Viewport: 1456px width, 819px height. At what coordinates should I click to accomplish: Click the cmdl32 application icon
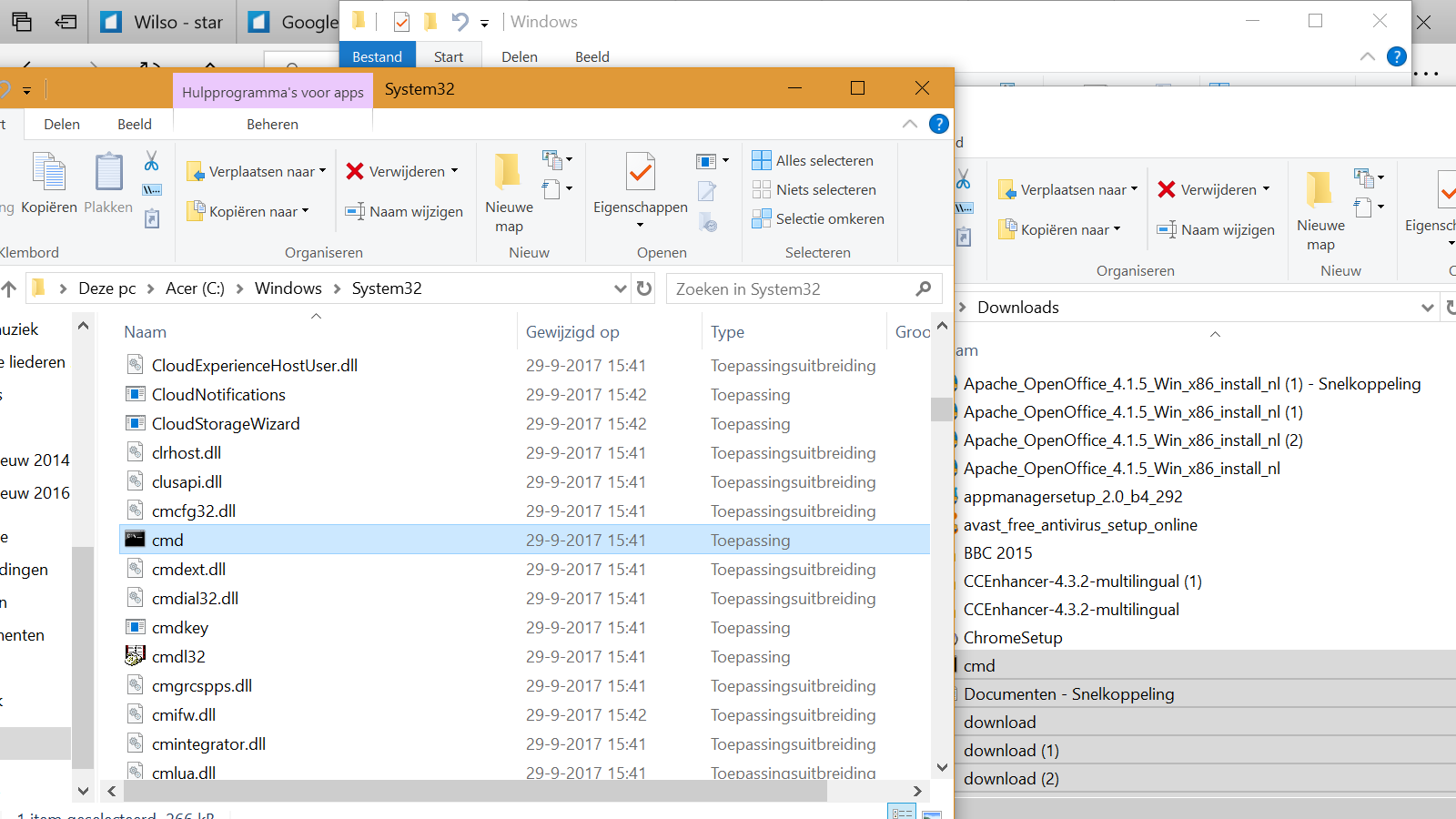135,655
